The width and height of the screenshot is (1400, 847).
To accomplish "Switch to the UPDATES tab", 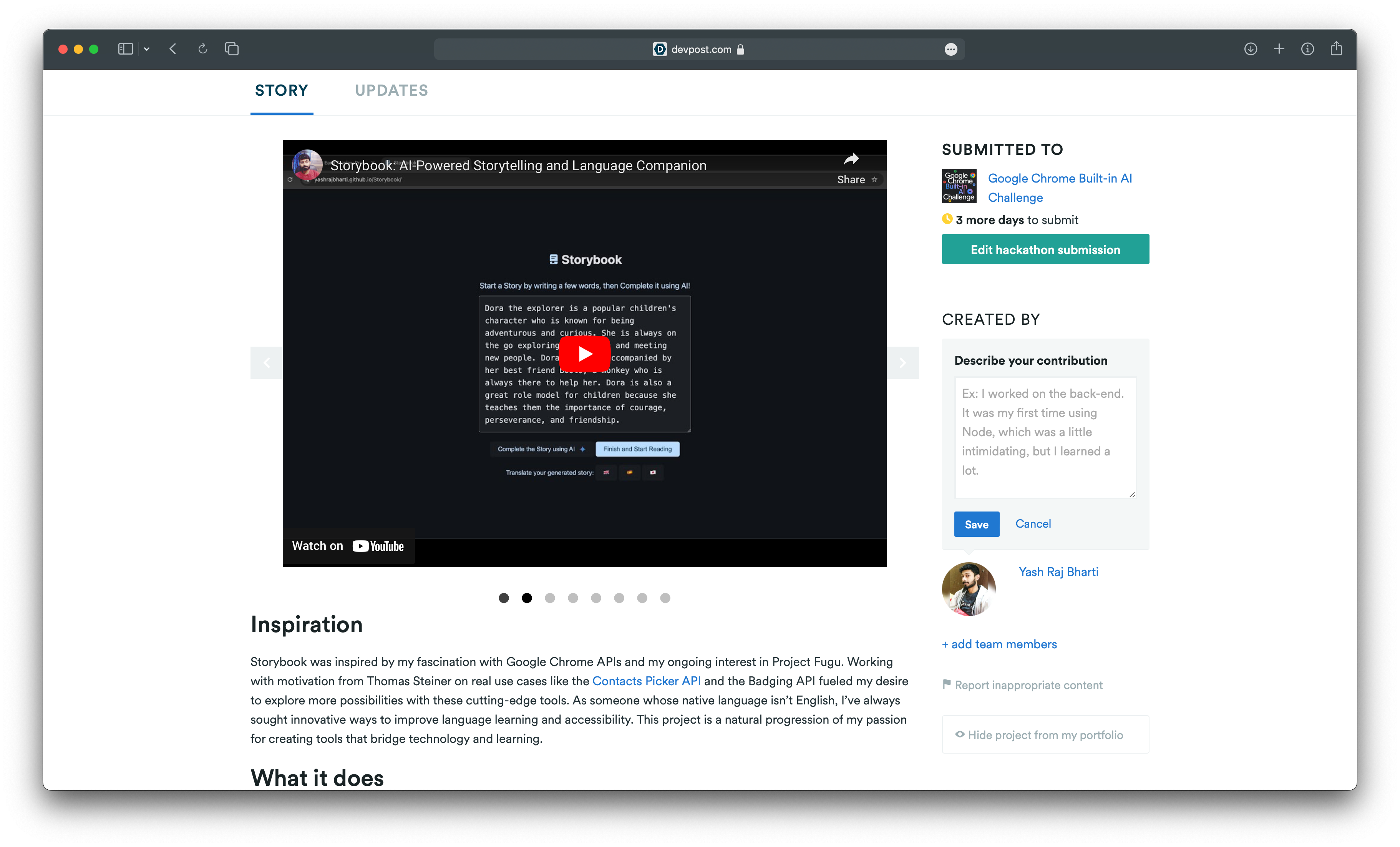I will coord(391,90).
